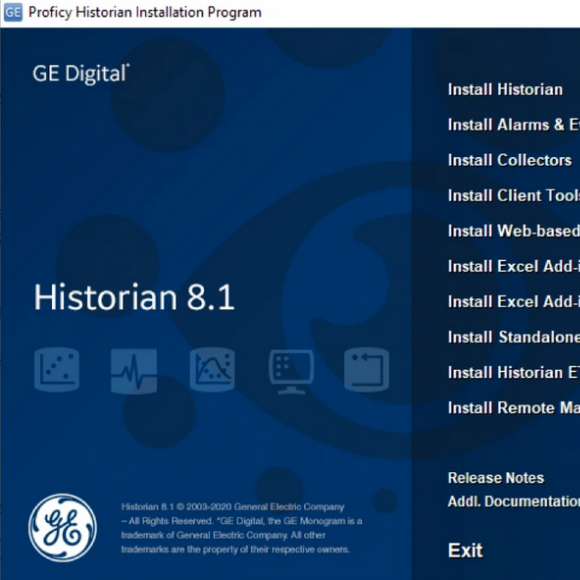Image resolution: width=580 pixels, height=580 pixels.
Task: Open Install Client Tools
Action: (x=514, y=195)
